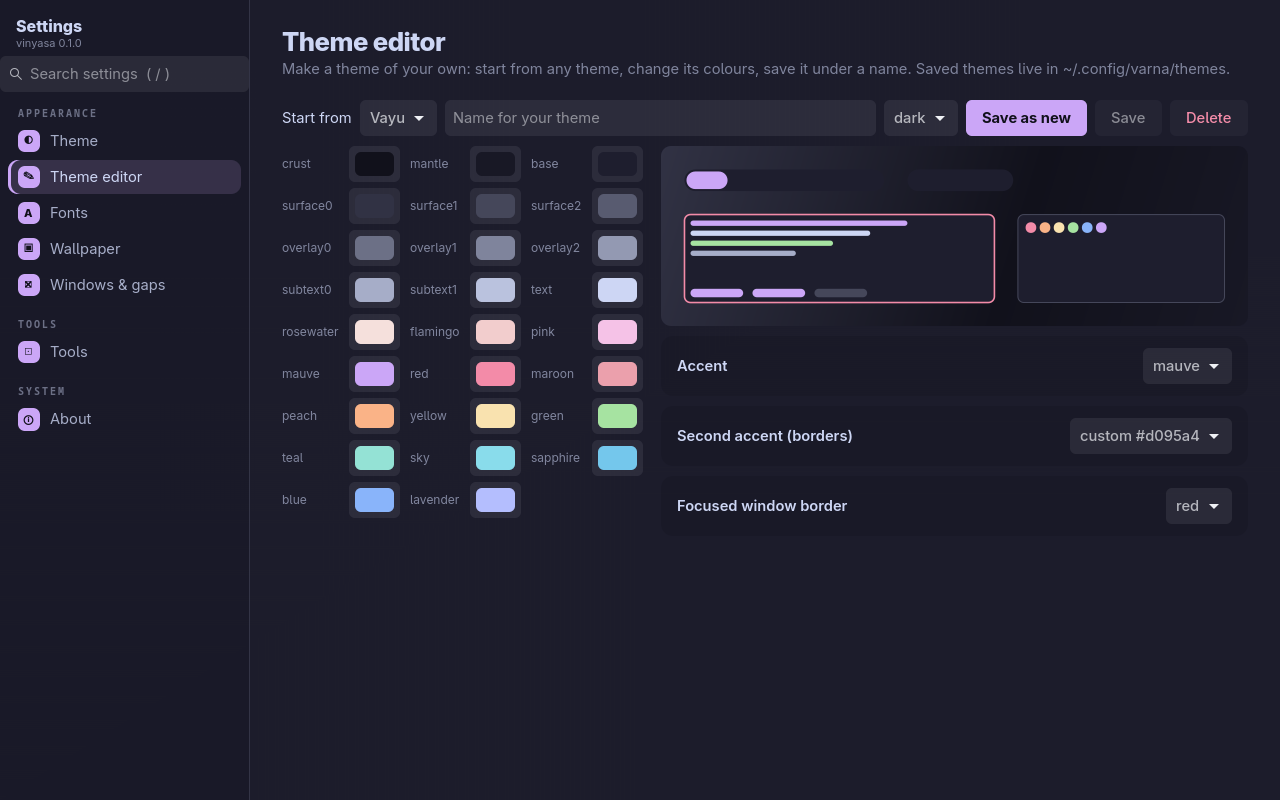This screenshot has height=800, width=1280.
Task: Edit the blue color swatch
Action: 374,500
